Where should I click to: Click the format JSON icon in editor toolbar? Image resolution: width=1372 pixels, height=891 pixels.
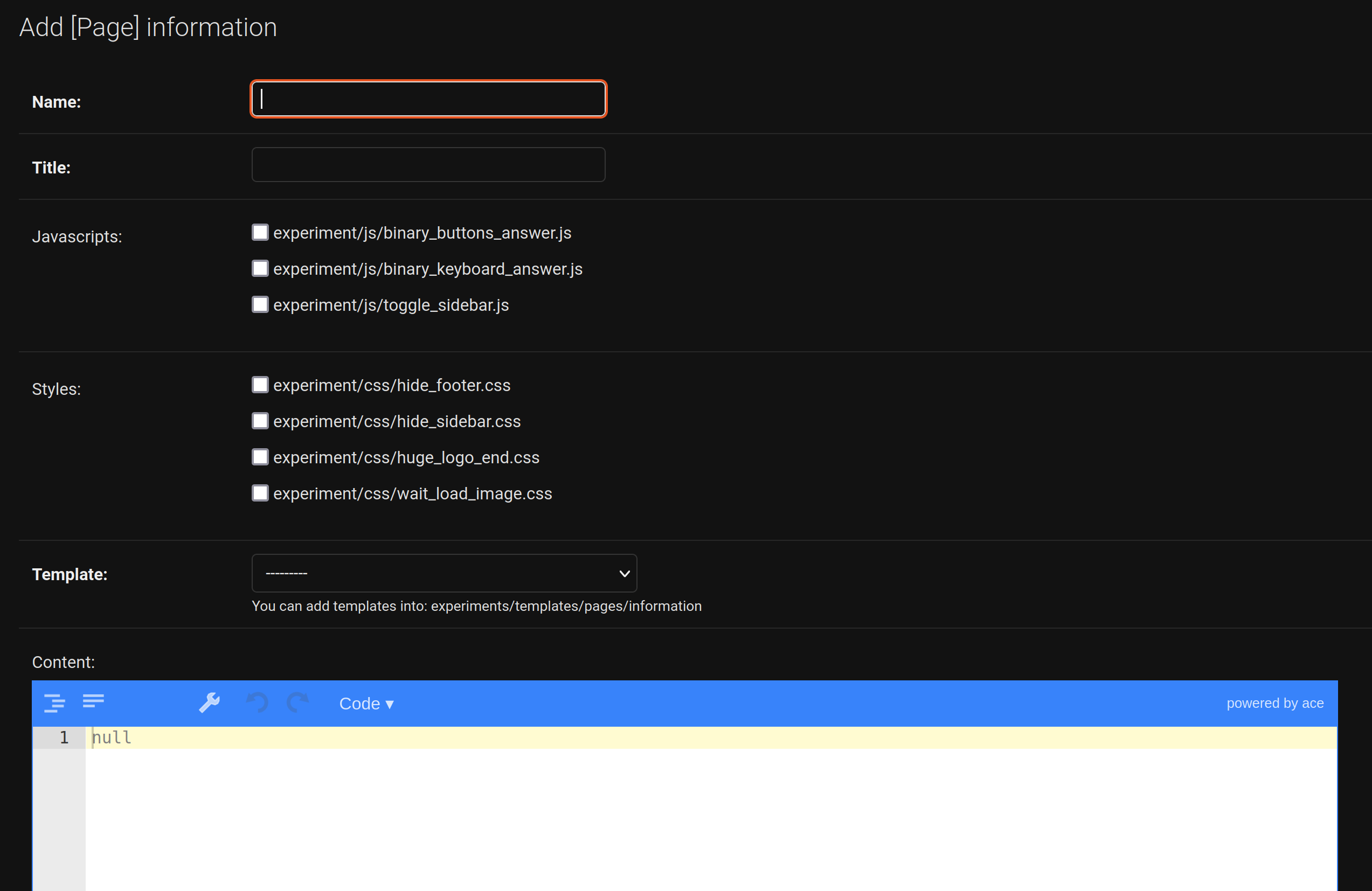54,702
